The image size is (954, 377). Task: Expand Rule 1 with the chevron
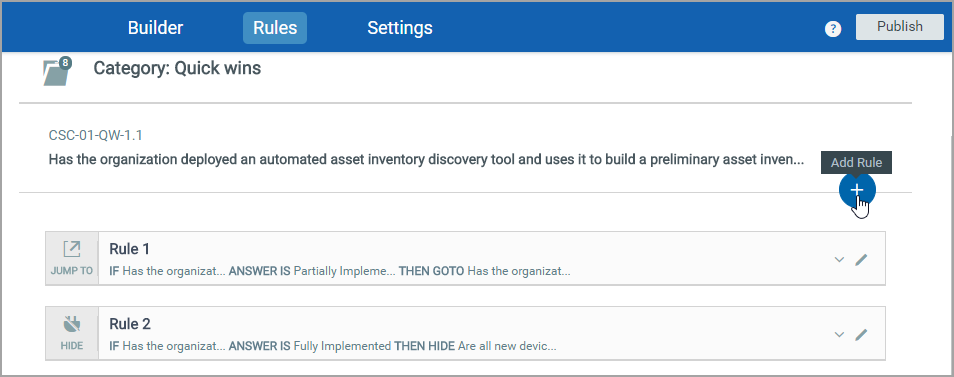point(839,260)
